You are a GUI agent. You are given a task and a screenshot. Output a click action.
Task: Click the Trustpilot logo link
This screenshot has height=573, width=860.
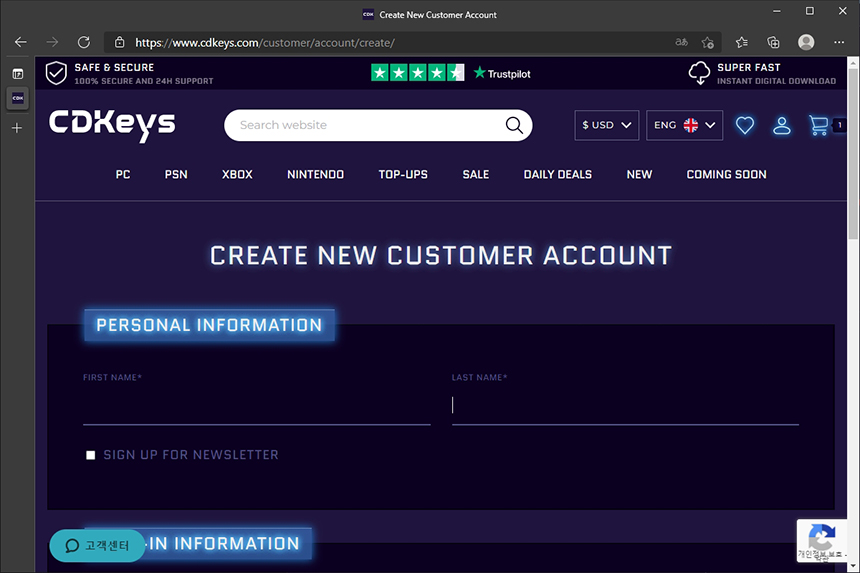pyautogui.click(x=502, y=73)
